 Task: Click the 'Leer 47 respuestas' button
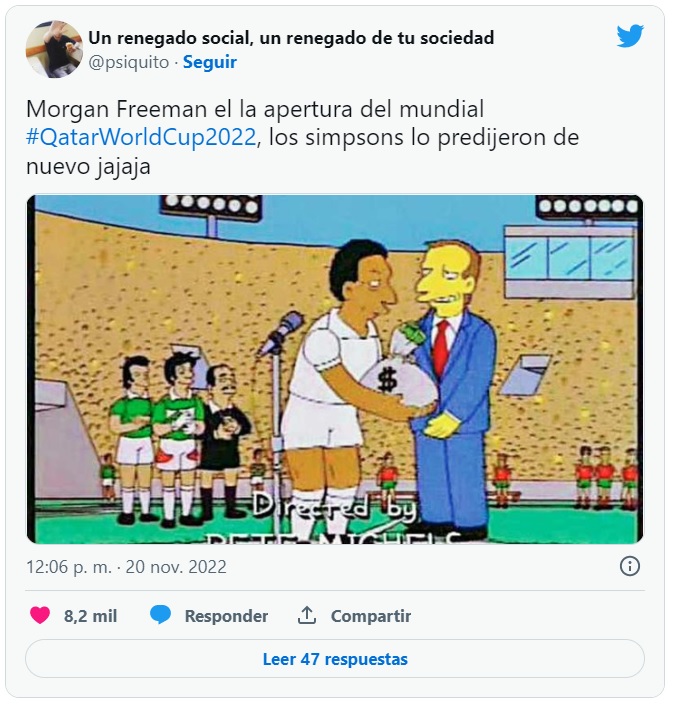tap(335, 659)
